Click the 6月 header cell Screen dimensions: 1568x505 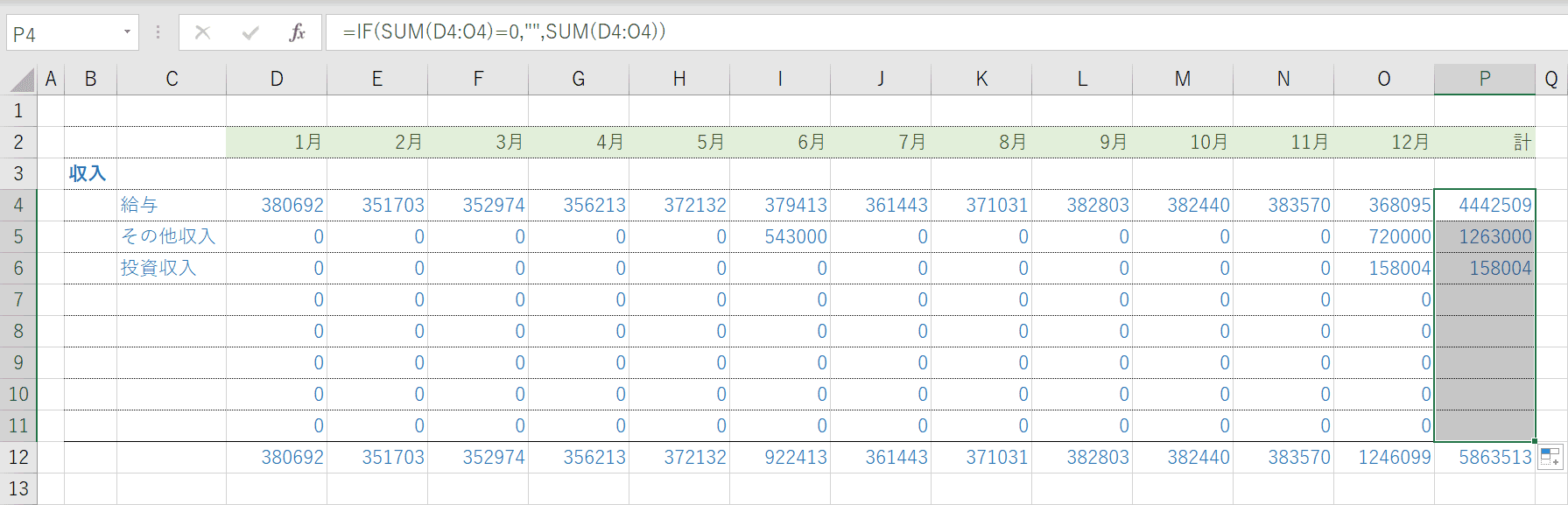pyautogui.click(x=780, y=143)
